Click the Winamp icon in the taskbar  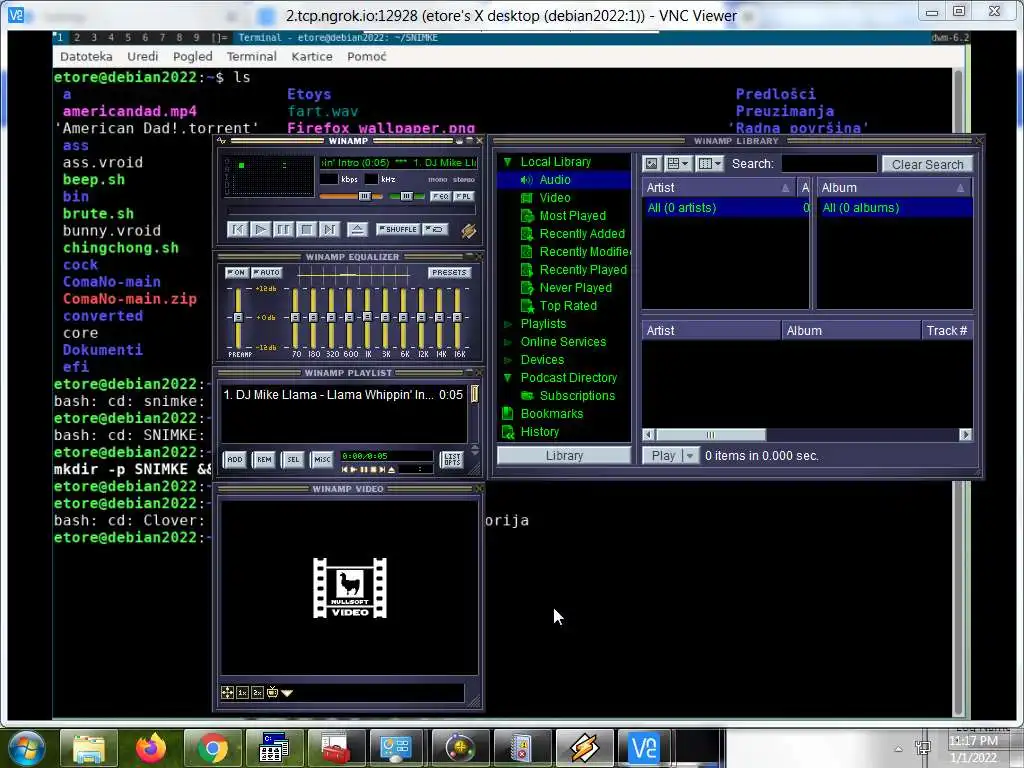click(584, 748)
